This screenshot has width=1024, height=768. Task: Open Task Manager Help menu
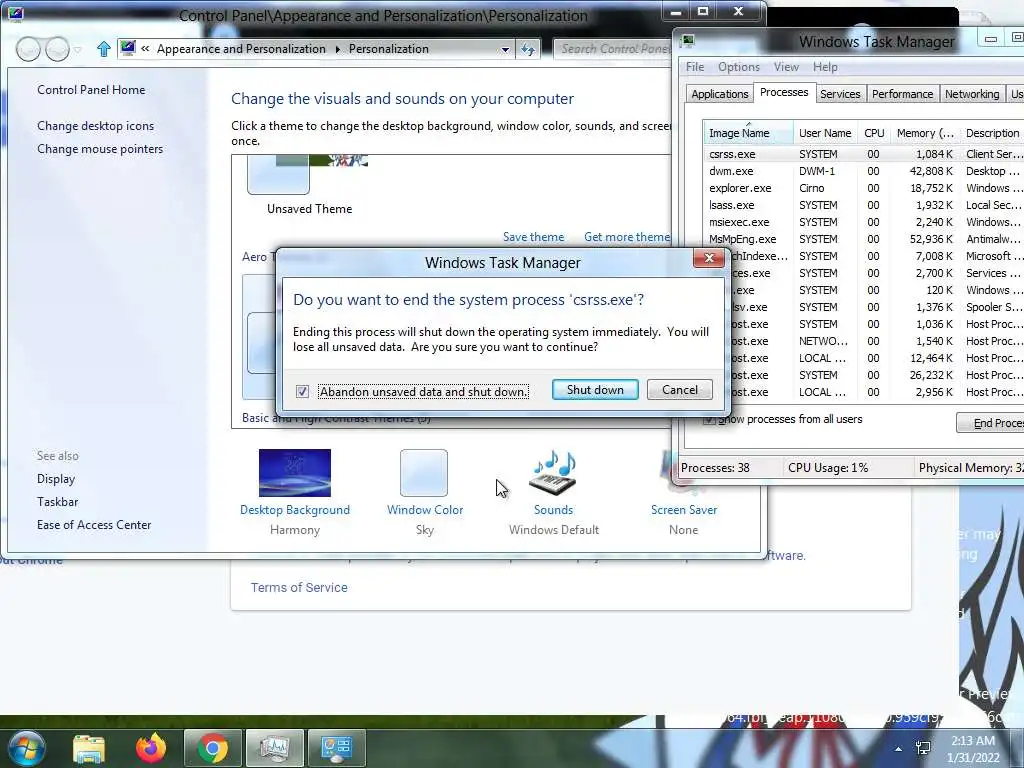825,67
